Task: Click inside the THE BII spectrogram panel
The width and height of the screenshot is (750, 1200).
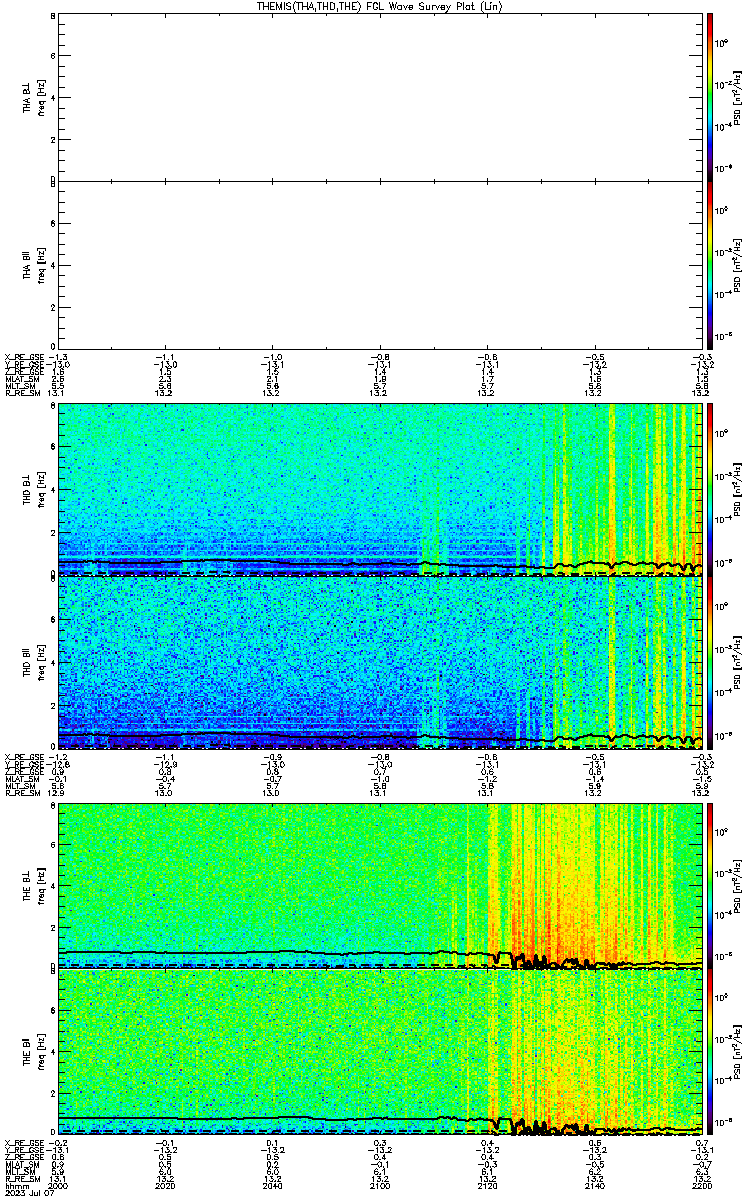Action: pos(381,1051)
